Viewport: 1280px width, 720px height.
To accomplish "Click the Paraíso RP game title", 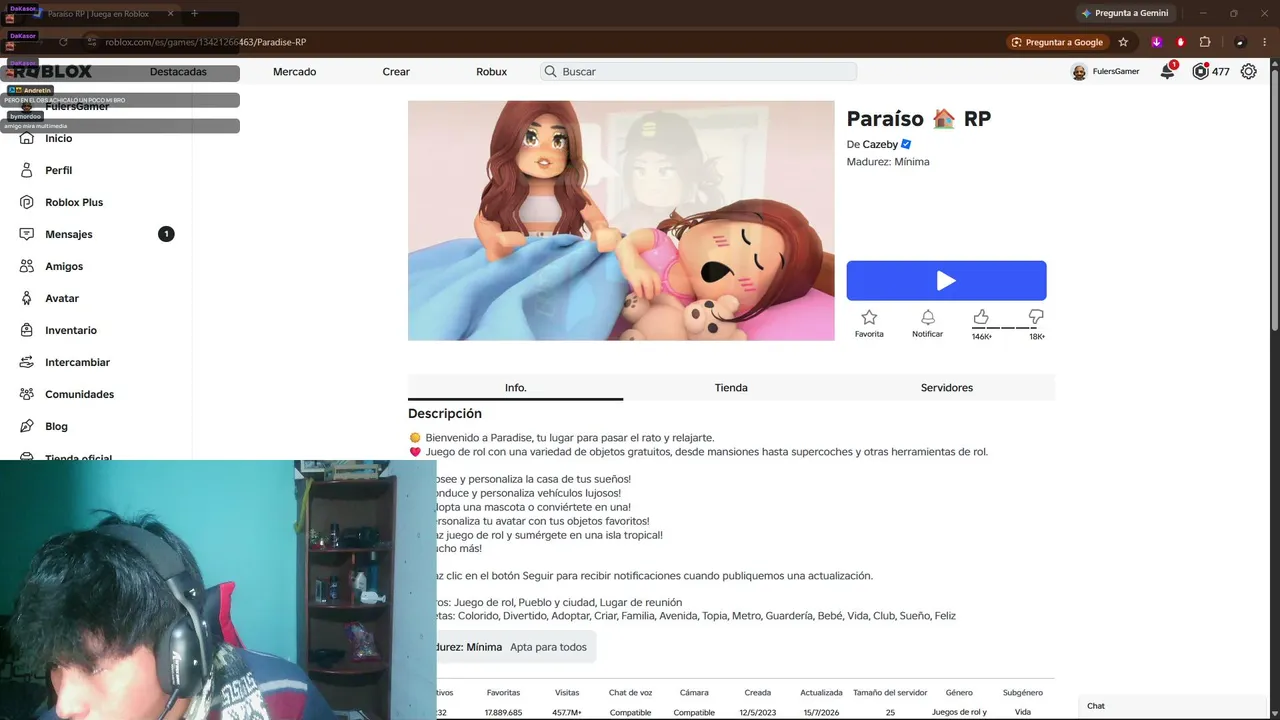I will coord(919,119).
